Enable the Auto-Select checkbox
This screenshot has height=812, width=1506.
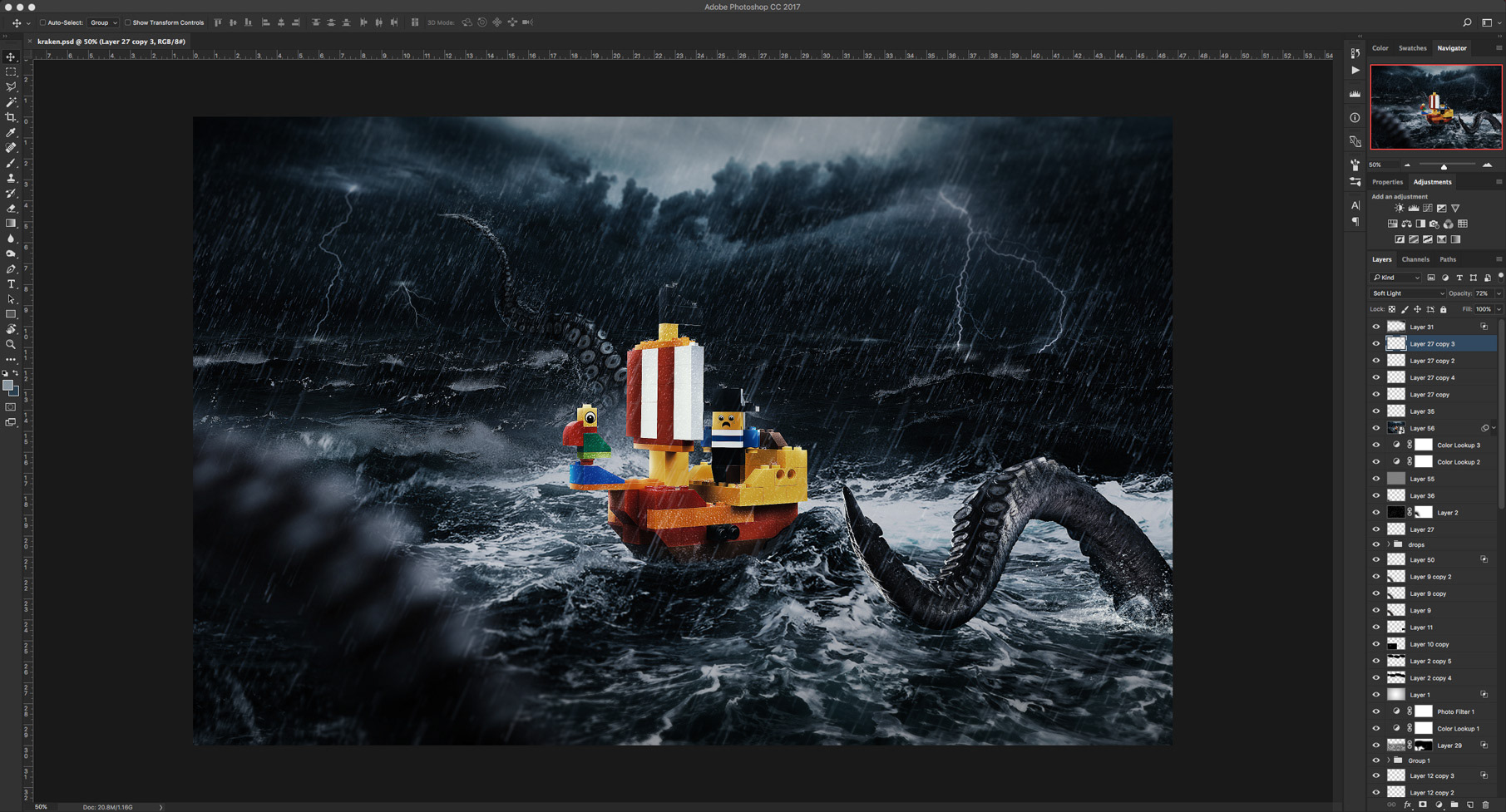click(42, 23)
